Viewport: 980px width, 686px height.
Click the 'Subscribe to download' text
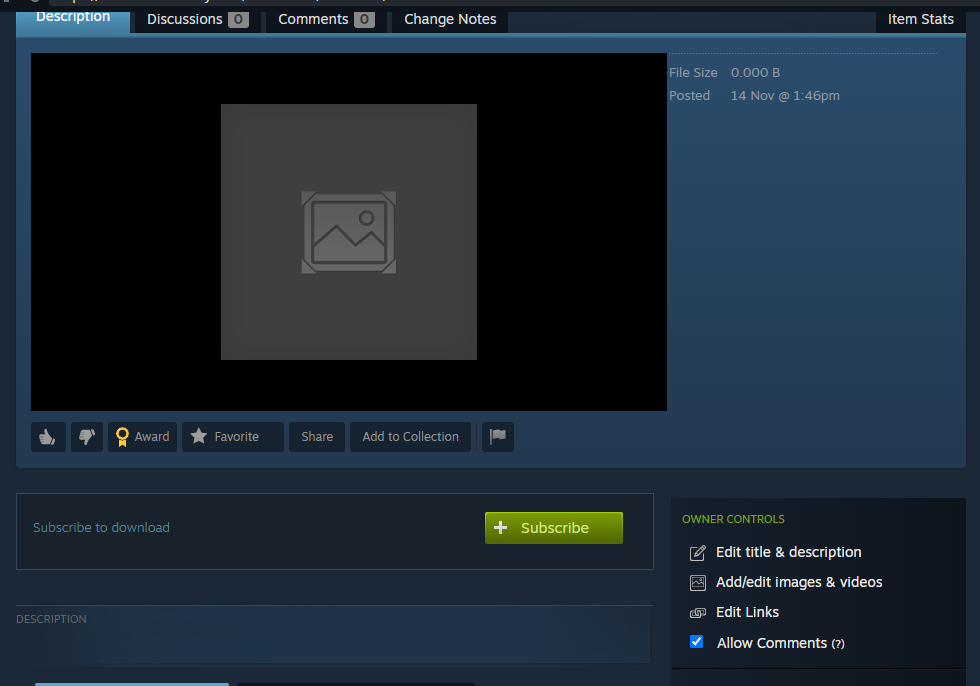101,528
